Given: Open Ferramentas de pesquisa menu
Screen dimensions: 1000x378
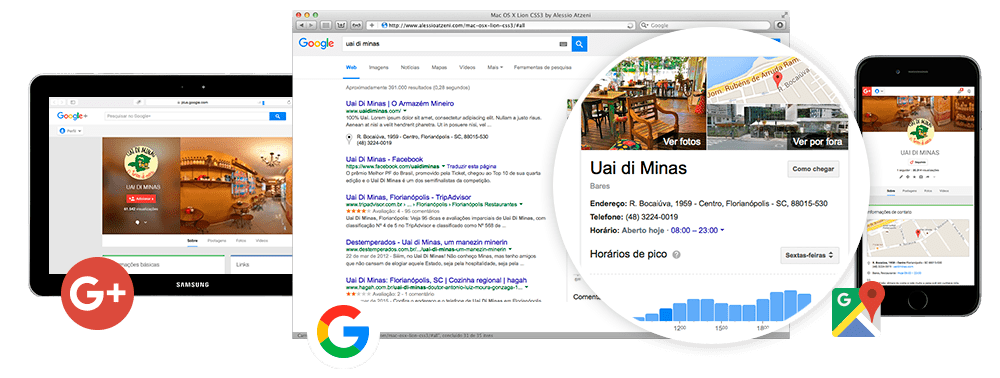Looking at the screenshot, I should point(543,67).
